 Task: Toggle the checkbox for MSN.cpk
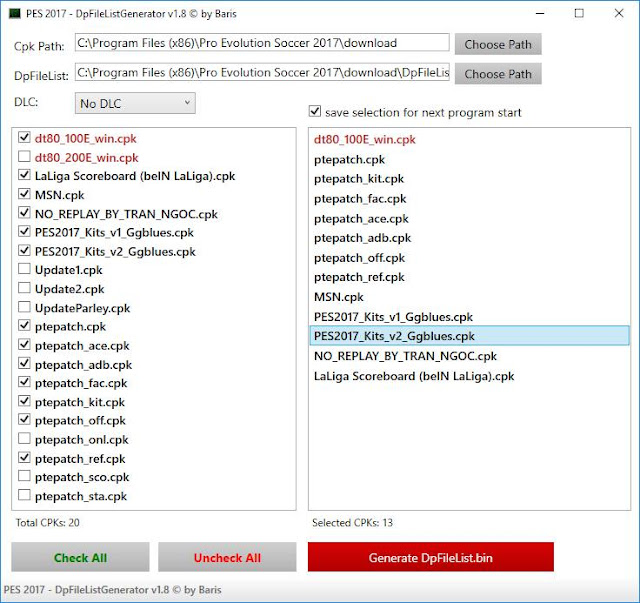[x=24, y=194]
